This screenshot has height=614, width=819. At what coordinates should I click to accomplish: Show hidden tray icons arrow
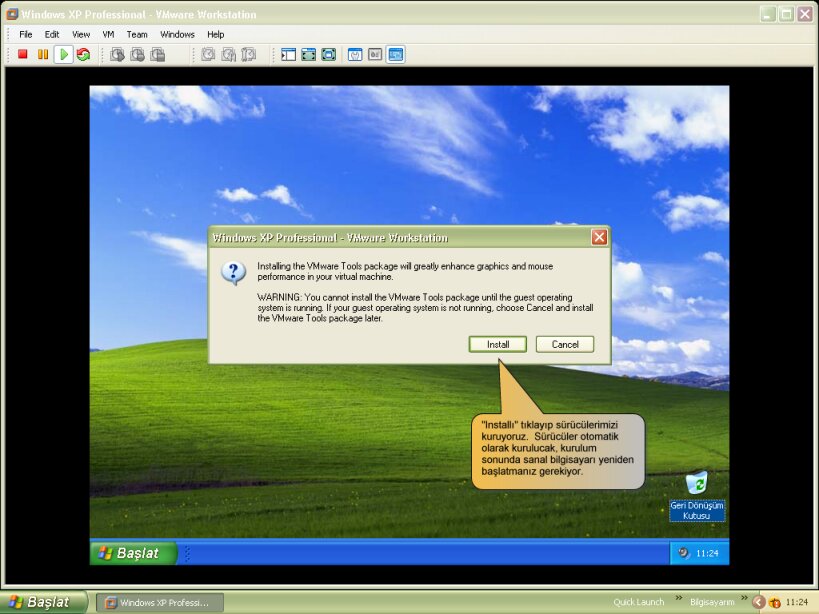[759, 602]
